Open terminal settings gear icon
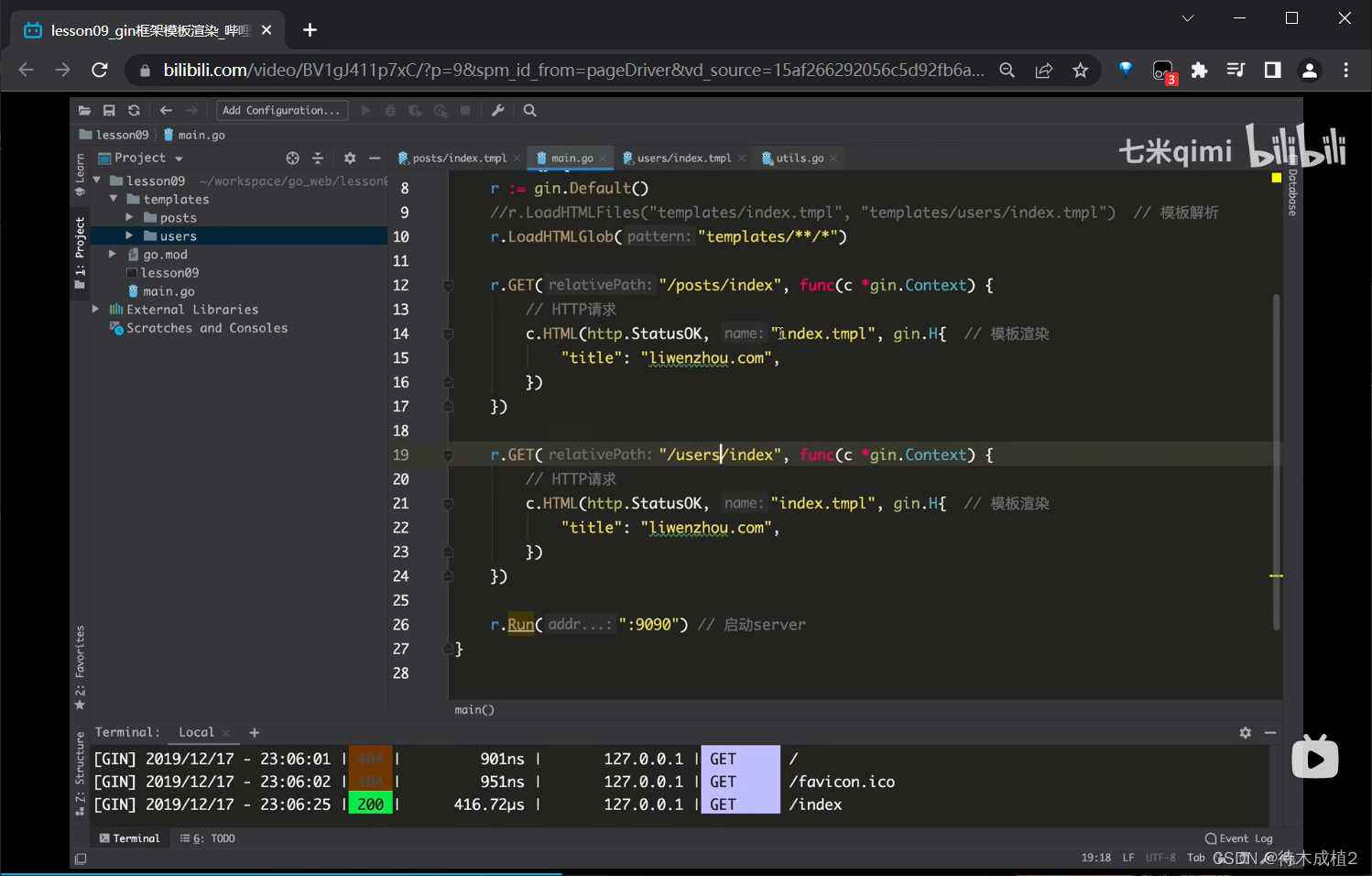Viewport: 1372px width, 876px height. (1245, 733)
